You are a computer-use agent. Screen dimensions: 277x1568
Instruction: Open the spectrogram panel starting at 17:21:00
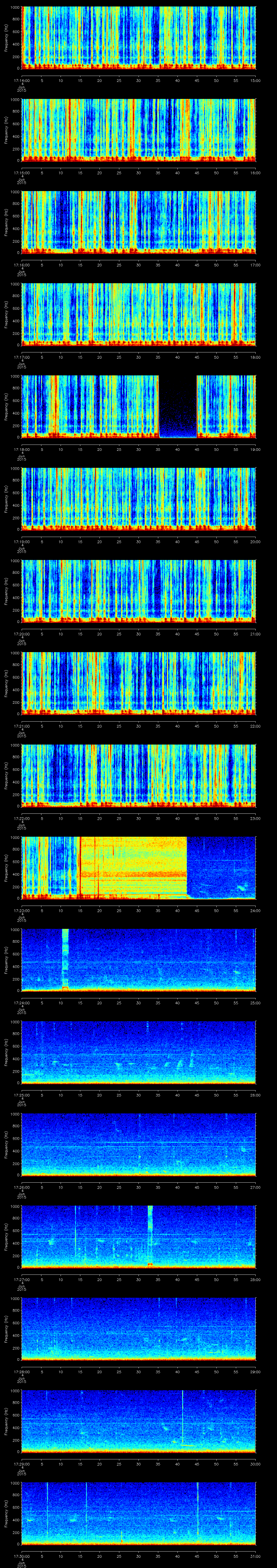pyautogui.click(x=139, y=683)
